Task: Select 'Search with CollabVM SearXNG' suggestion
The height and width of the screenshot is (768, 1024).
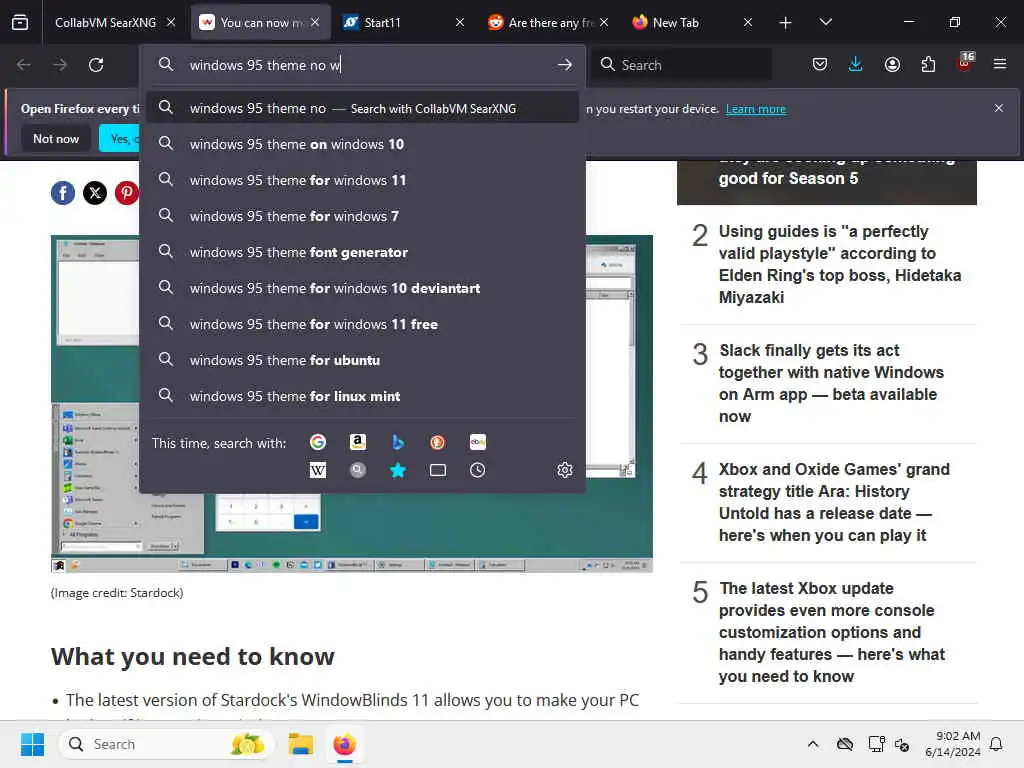Action: [x=362, y=108]
